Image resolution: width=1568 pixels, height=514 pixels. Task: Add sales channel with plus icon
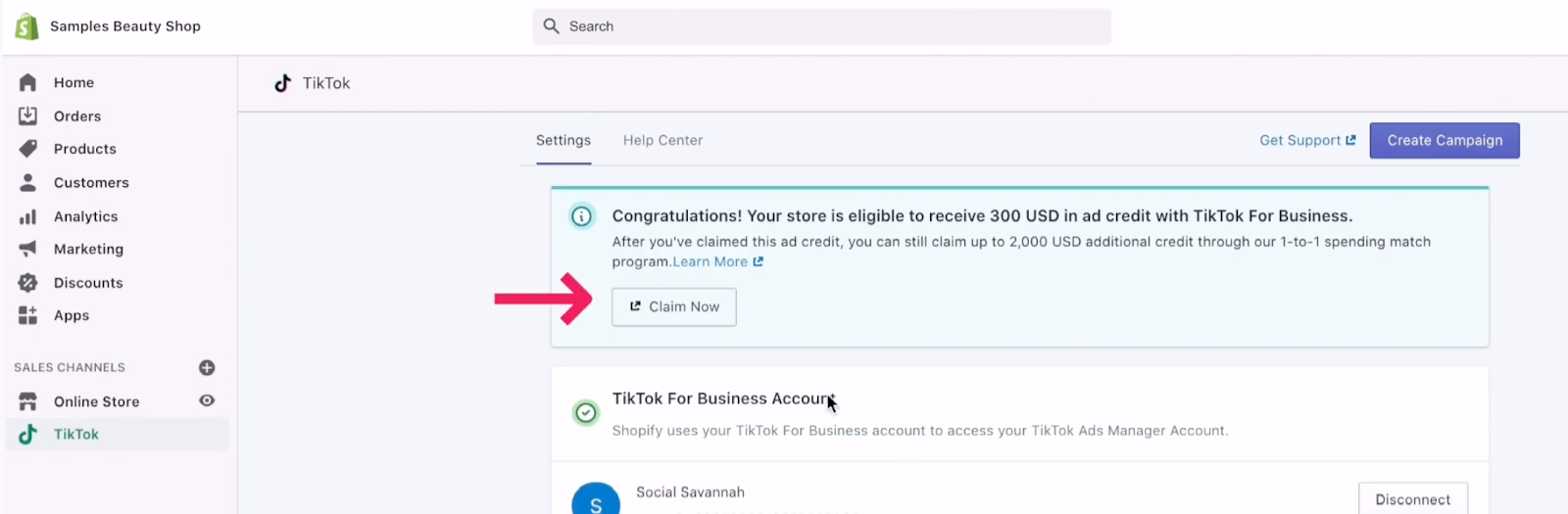coord(207,368)
